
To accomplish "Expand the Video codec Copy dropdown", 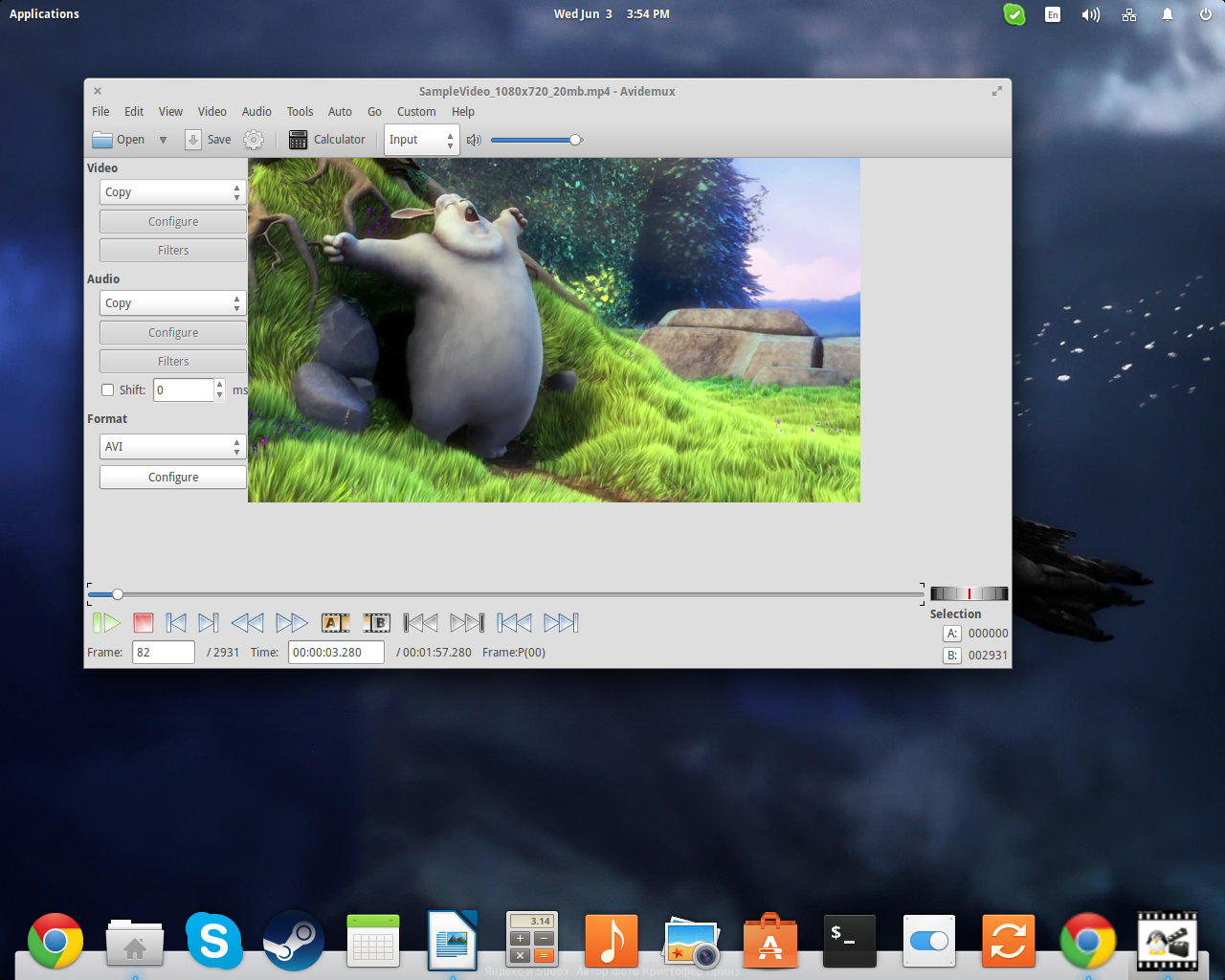I will pos(173,192).
